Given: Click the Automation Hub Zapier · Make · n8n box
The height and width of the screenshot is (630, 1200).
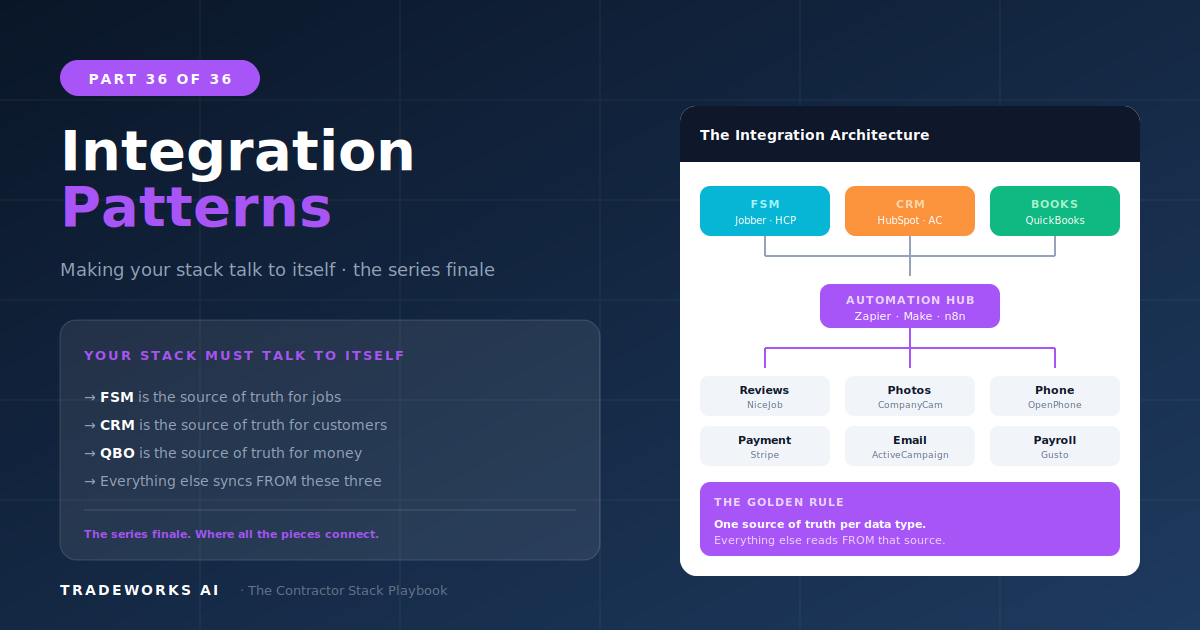Looking at the screenshot, I should 910,306.
